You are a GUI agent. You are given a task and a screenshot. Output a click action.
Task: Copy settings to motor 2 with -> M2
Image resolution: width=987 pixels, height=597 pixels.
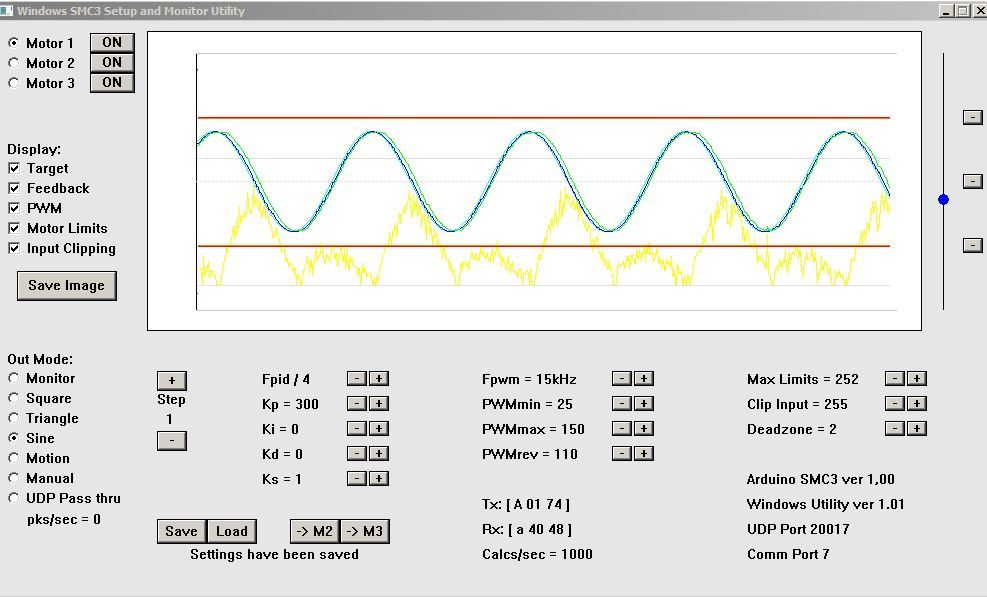click(x=313, y=531)
